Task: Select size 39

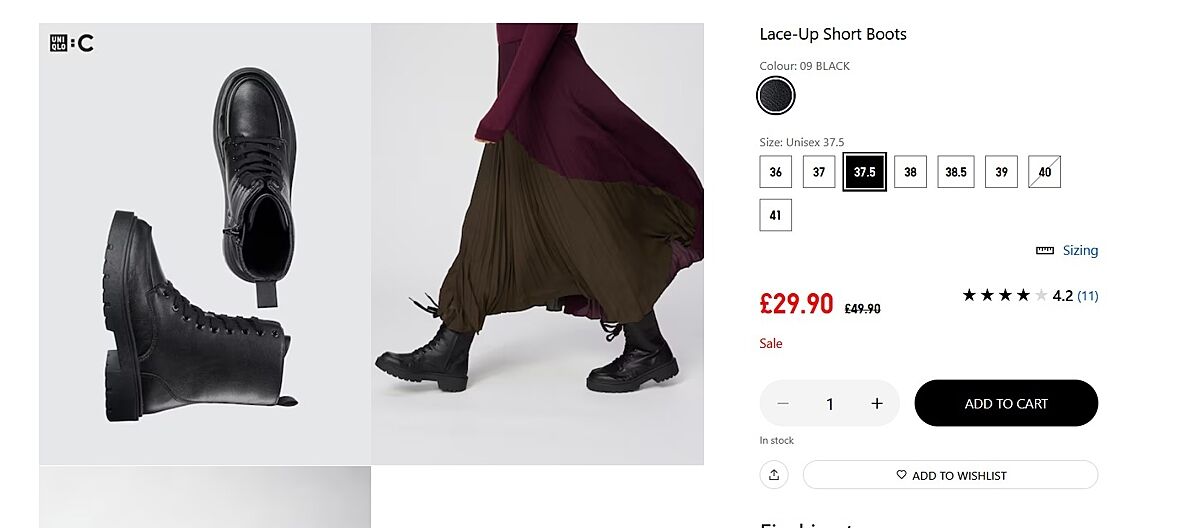Action: tap(1001, 172)
